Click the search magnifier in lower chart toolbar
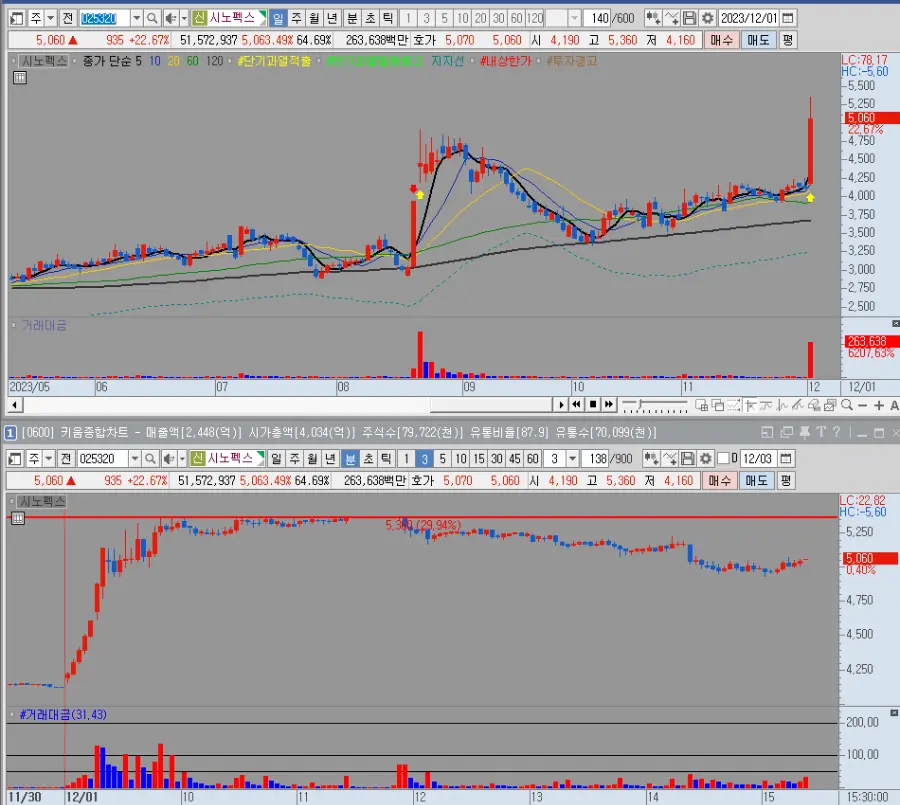Screen dimensions: 900x805 point(150,459)
